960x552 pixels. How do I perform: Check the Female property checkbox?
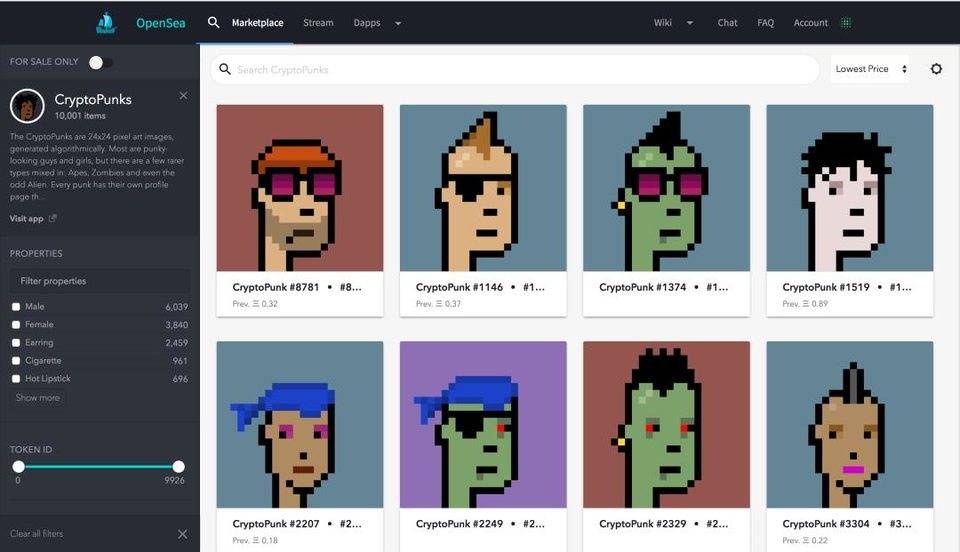16,324
